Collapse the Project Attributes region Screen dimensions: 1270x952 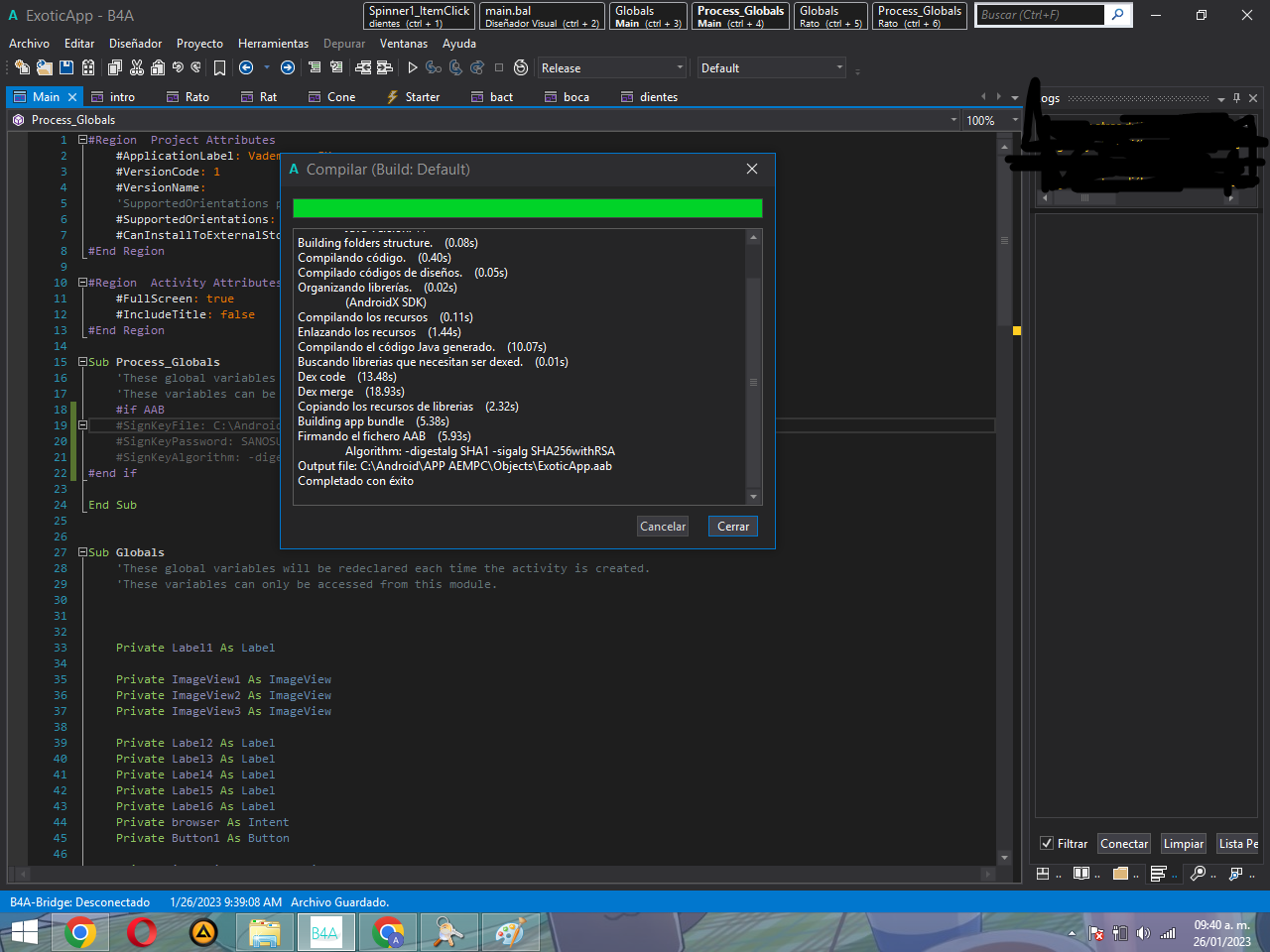coord(83,140)
